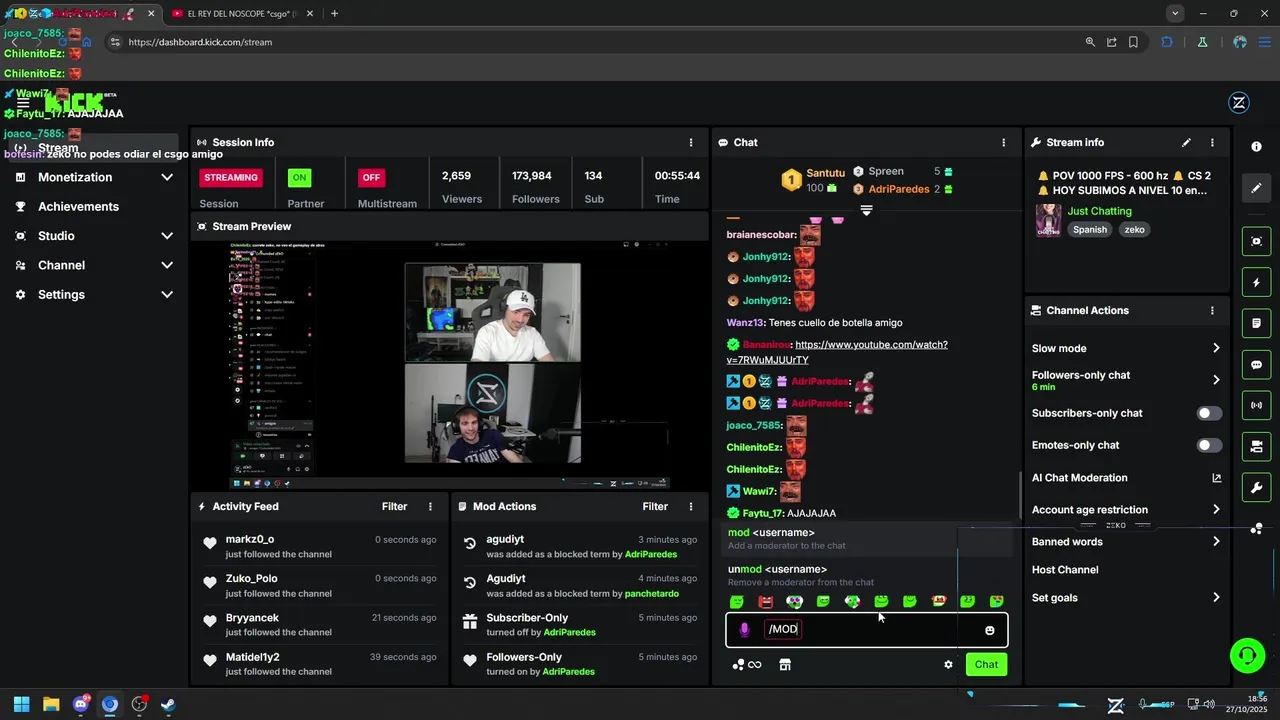Click the screen capture icon in right sidebar

click(1257, 241)
